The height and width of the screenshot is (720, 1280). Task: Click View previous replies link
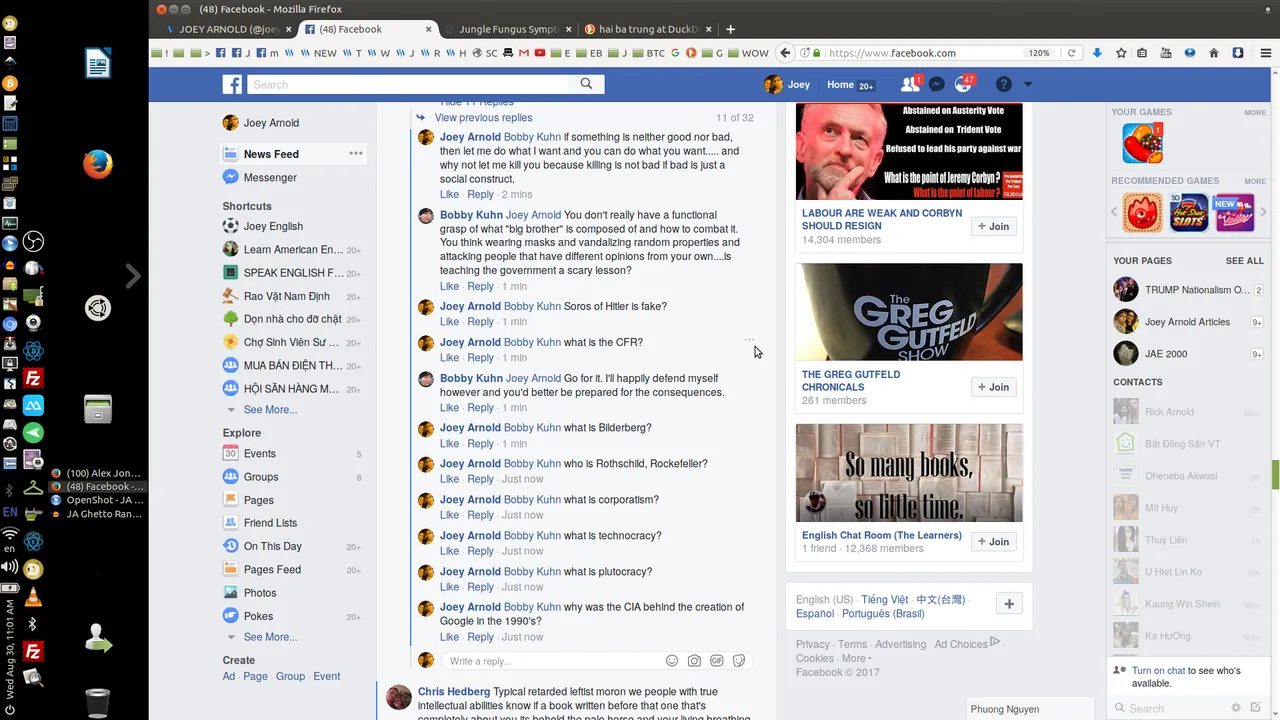(x=483, y=118)
